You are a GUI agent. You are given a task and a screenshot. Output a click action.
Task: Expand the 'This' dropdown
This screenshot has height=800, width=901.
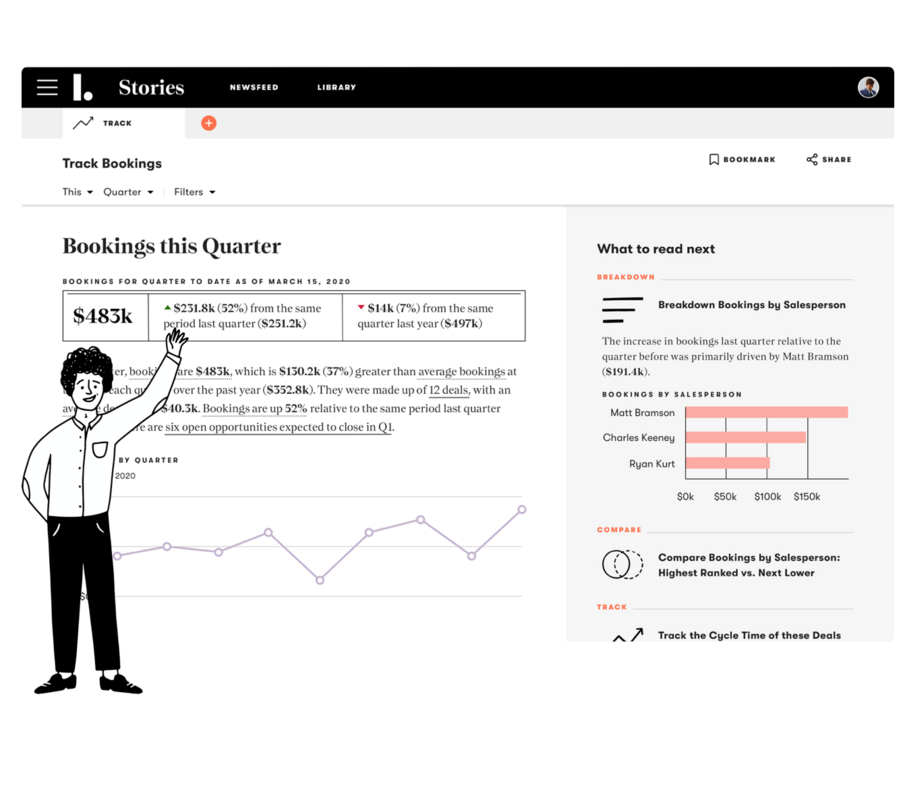click(x=76, y=191)
